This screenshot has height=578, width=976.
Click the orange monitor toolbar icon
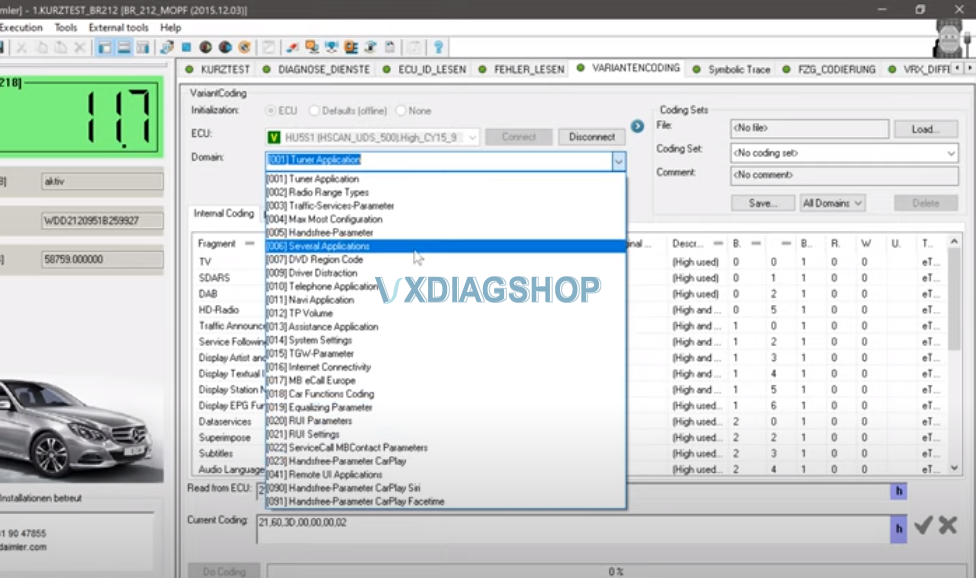click(x=312, y=47)
